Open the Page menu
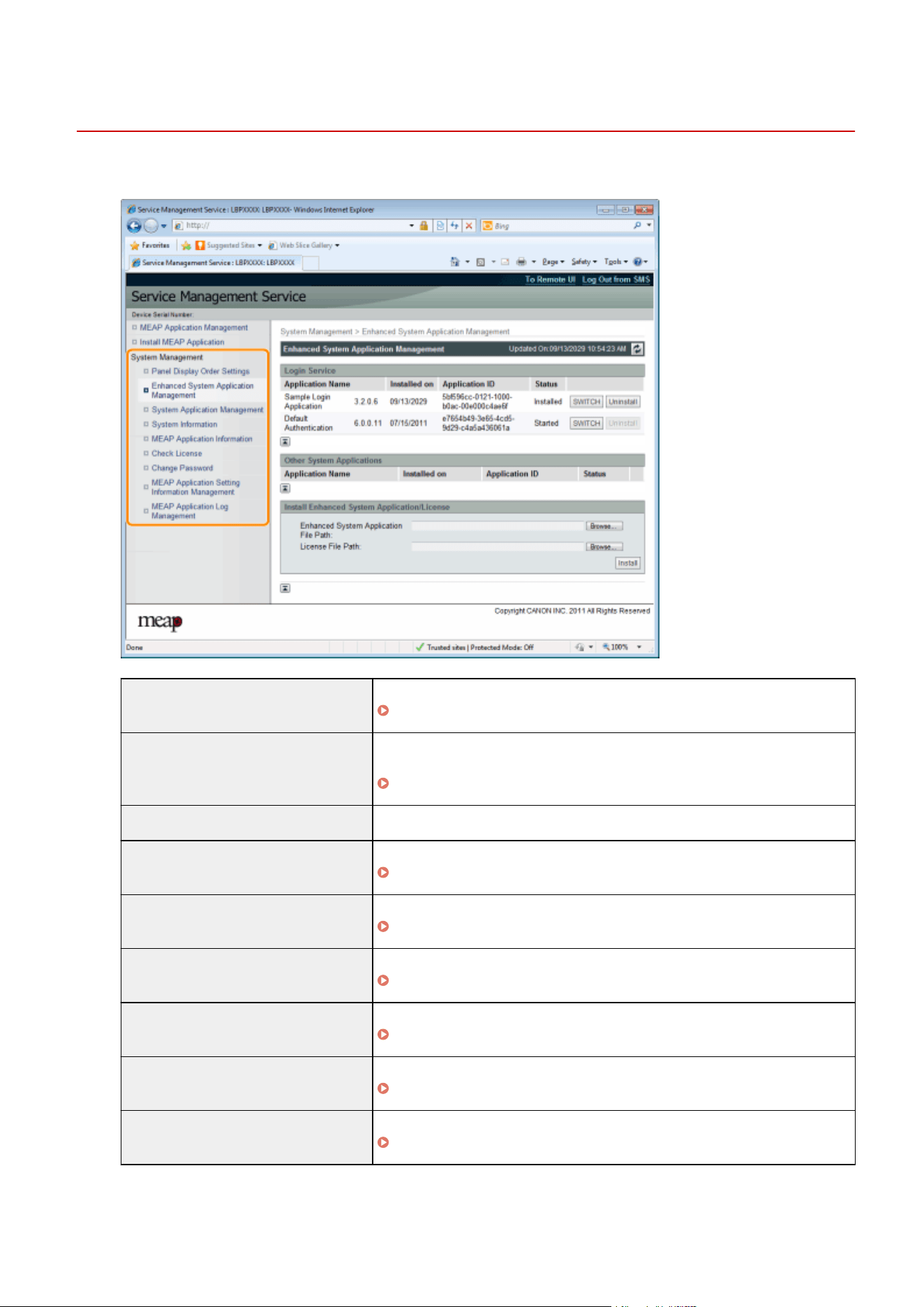 coord(553,262)
